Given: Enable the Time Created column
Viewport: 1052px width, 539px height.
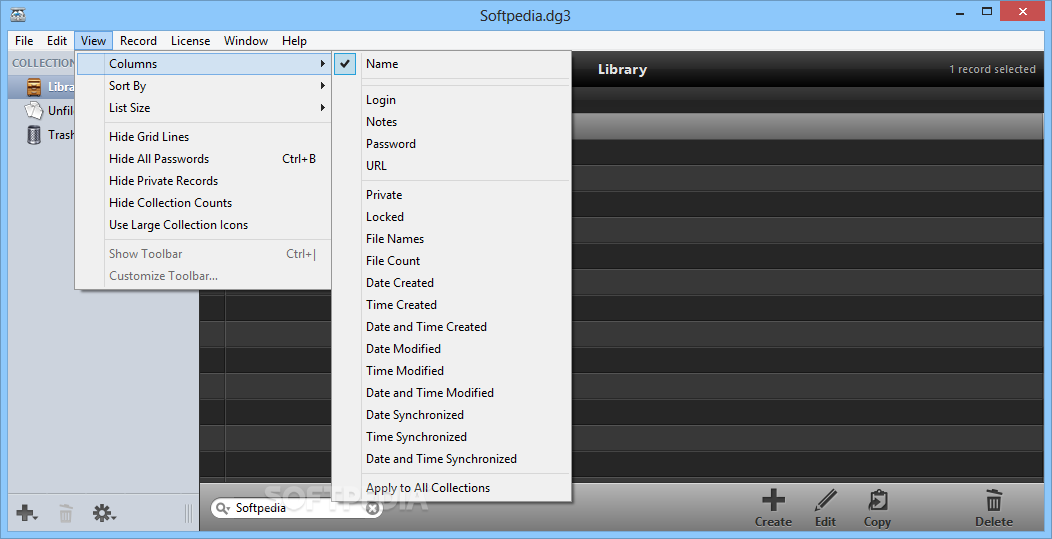Looking at the screenshot, I should pyautogui.click(x=452, y=305).
